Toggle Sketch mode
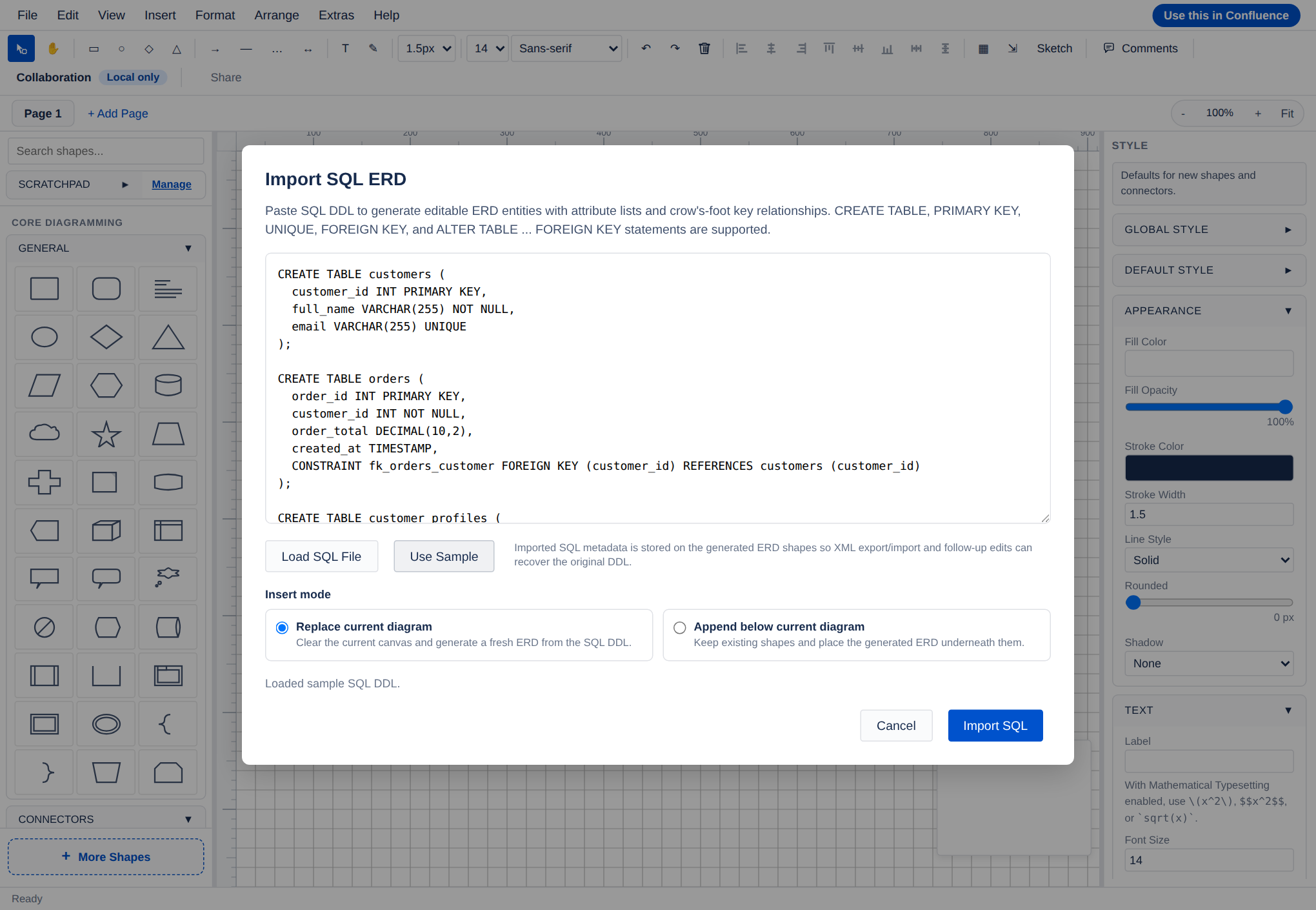The image size is (1316, 910). tap(1055, 48)
